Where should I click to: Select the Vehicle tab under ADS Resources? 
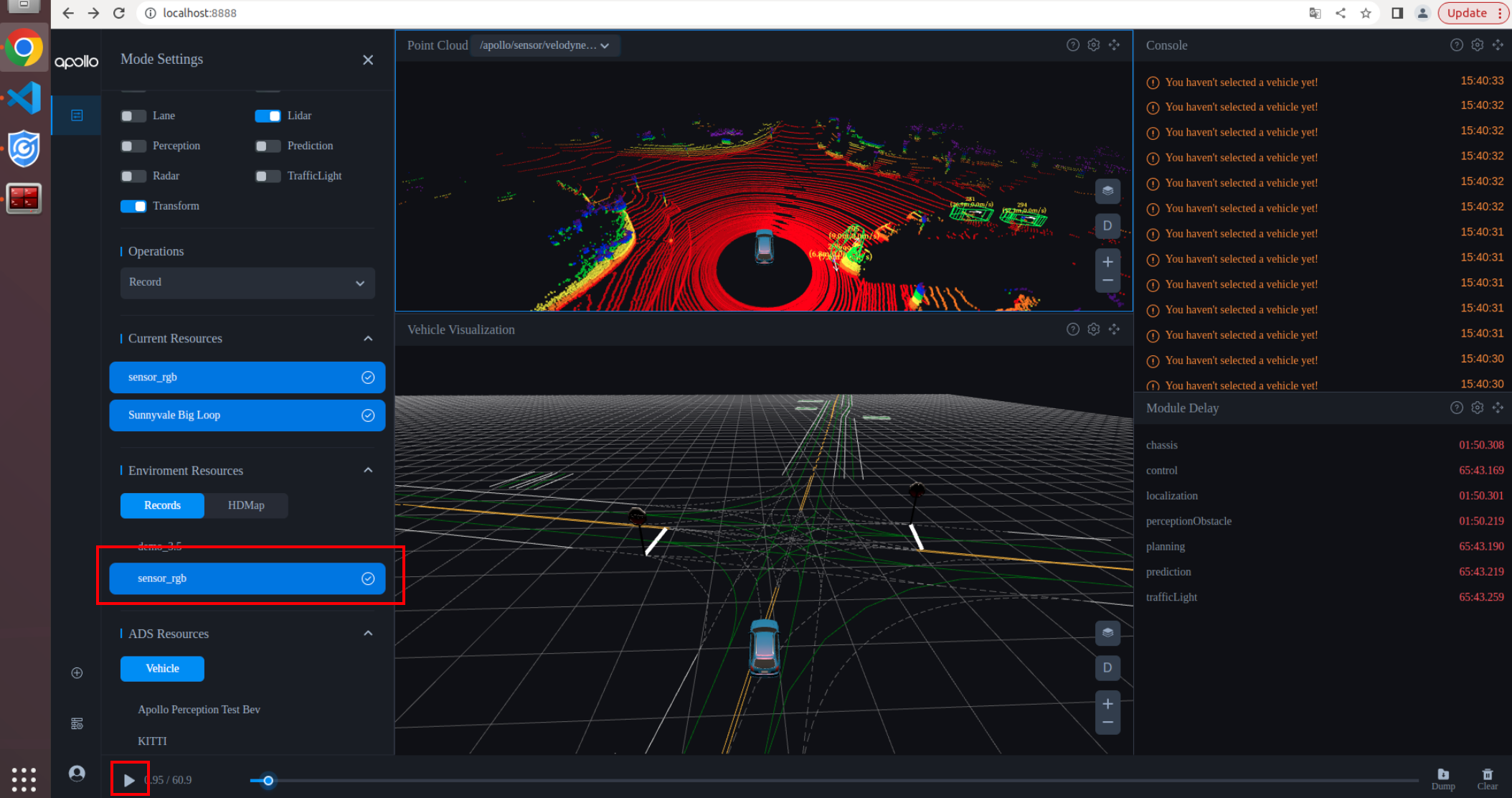[x=162, y=669]
